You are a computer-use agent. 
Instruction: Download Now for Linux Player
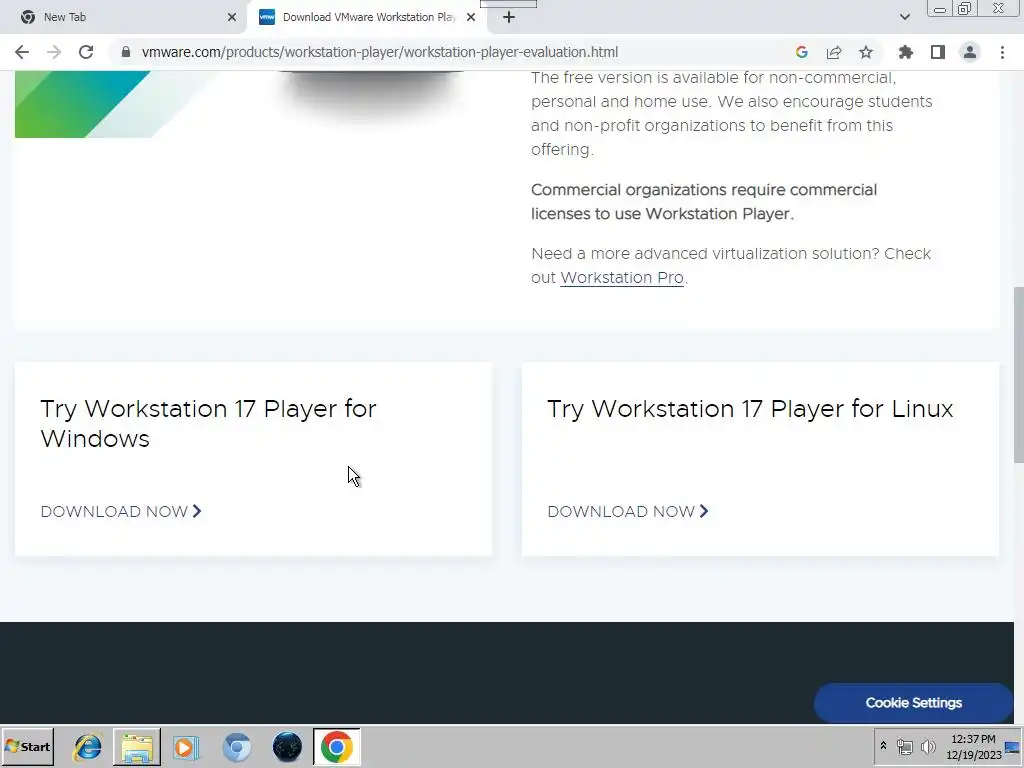628,511
